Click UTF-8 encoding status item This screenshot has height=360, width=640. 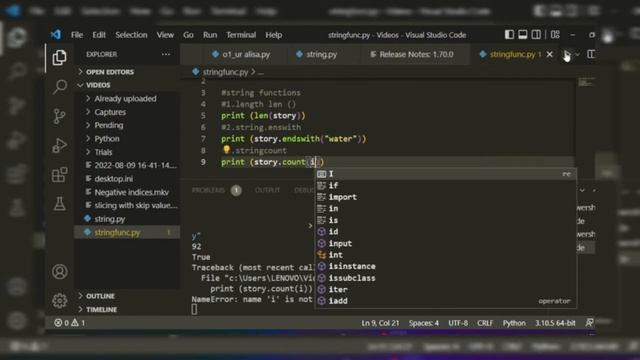click(458, 323)
